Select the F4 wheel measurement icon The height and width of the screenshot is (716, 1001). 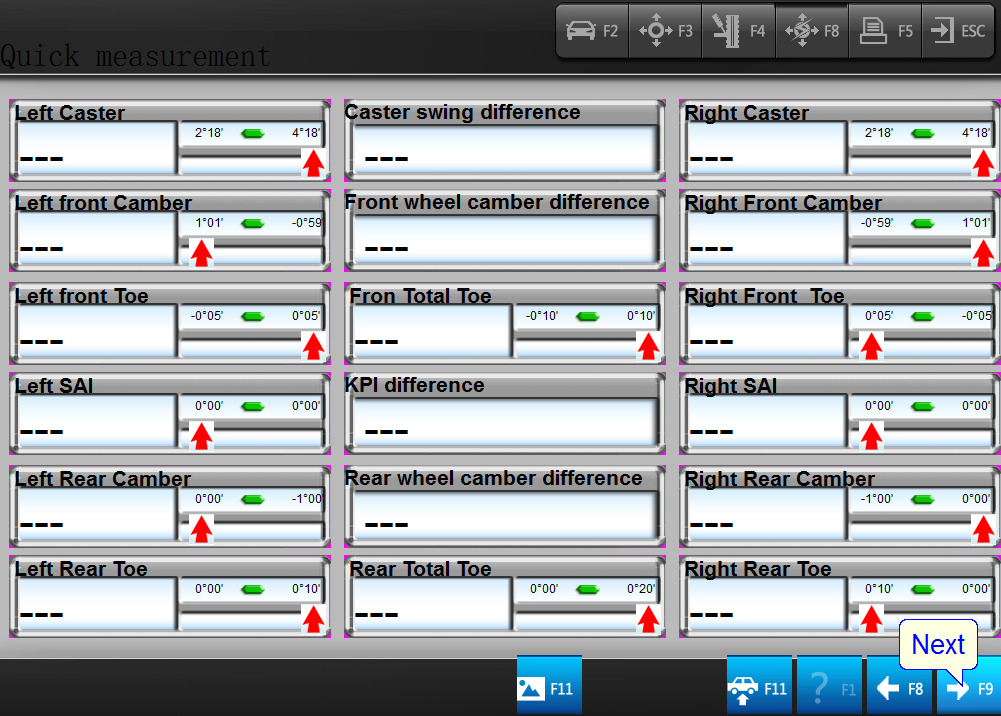click(738, 31)
